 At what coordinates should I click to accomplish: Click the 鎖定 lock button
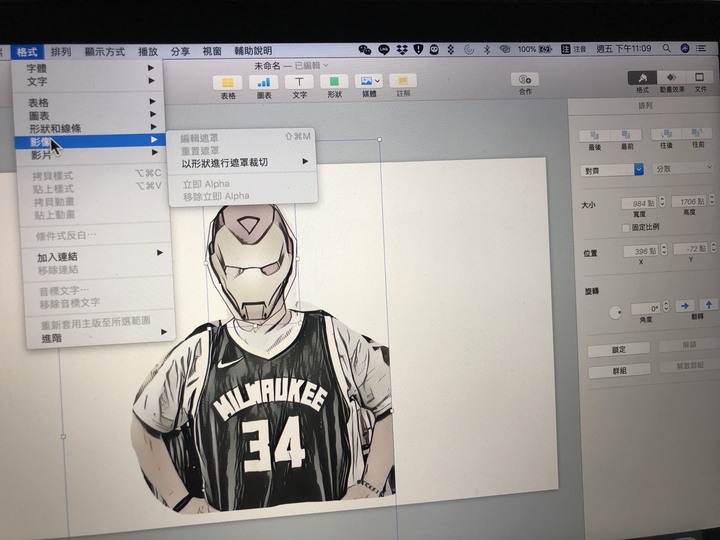[619, 349]
